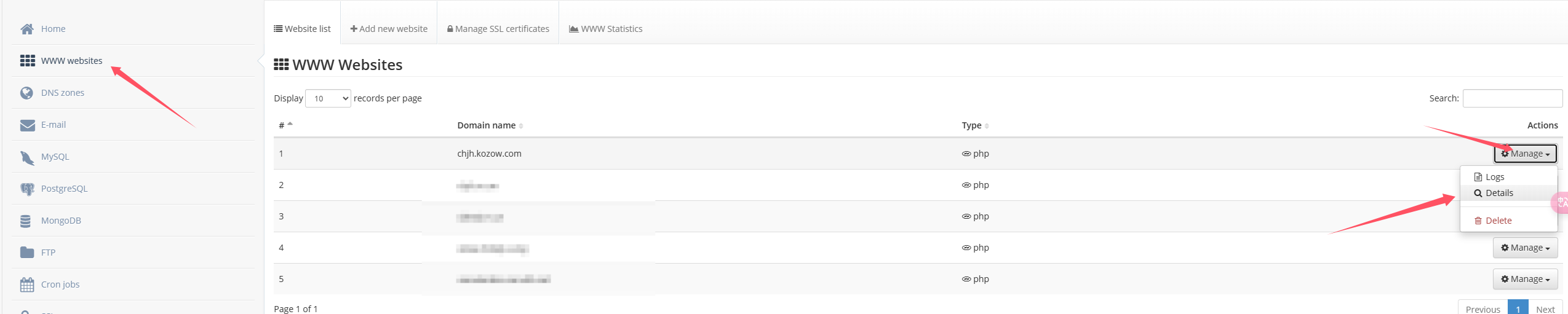This screenshot has height=314, width=1568.
Task: Switch to Add new website tab
Action: [389, 29]
